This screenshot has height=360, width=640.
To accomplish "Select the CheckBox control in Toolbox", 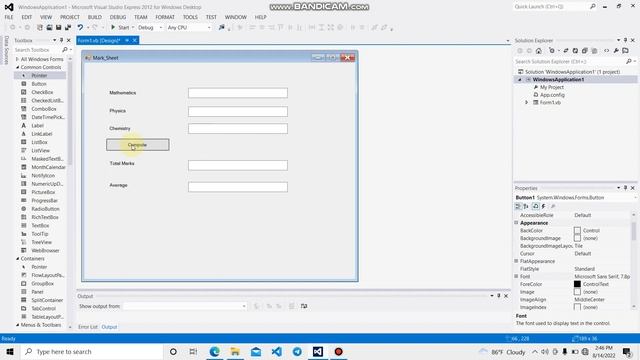I will coord(42,92).
